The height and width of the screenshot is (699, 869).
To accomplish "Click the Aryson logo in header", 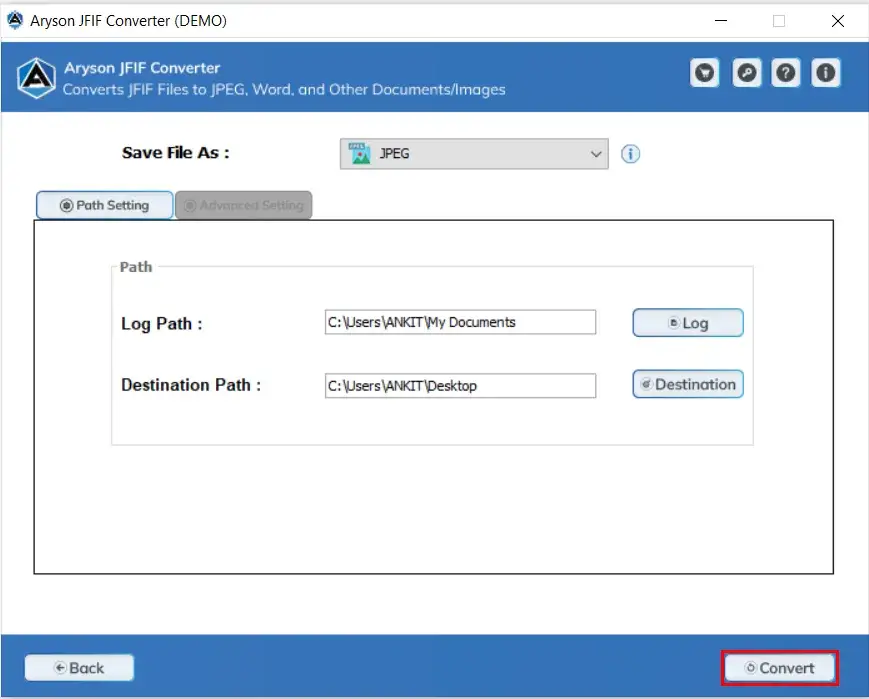I will (x=36, y=78).
